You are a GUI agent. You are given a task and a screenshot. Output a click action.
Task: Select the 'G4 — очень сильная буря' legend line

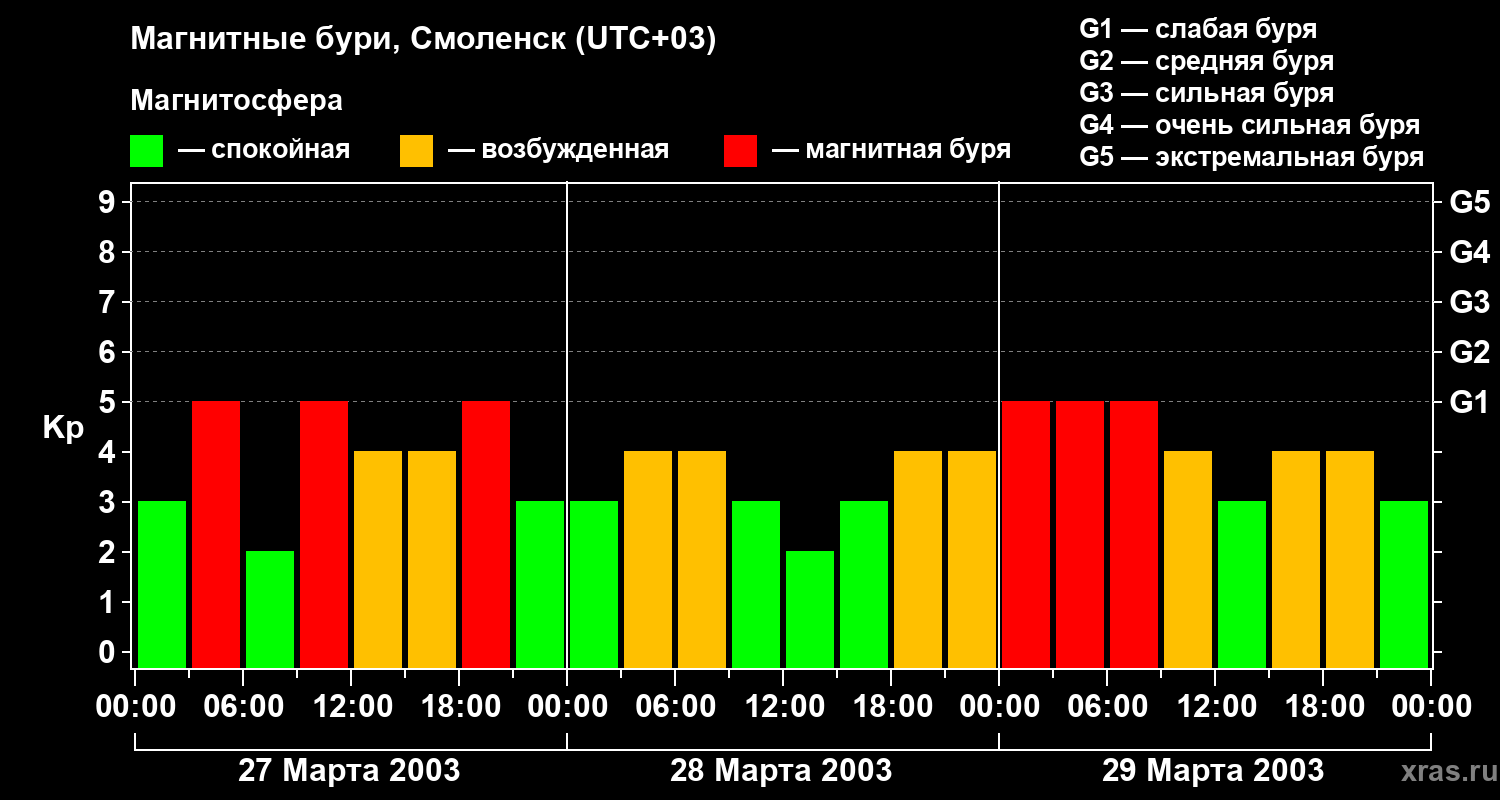[1250, 125]
